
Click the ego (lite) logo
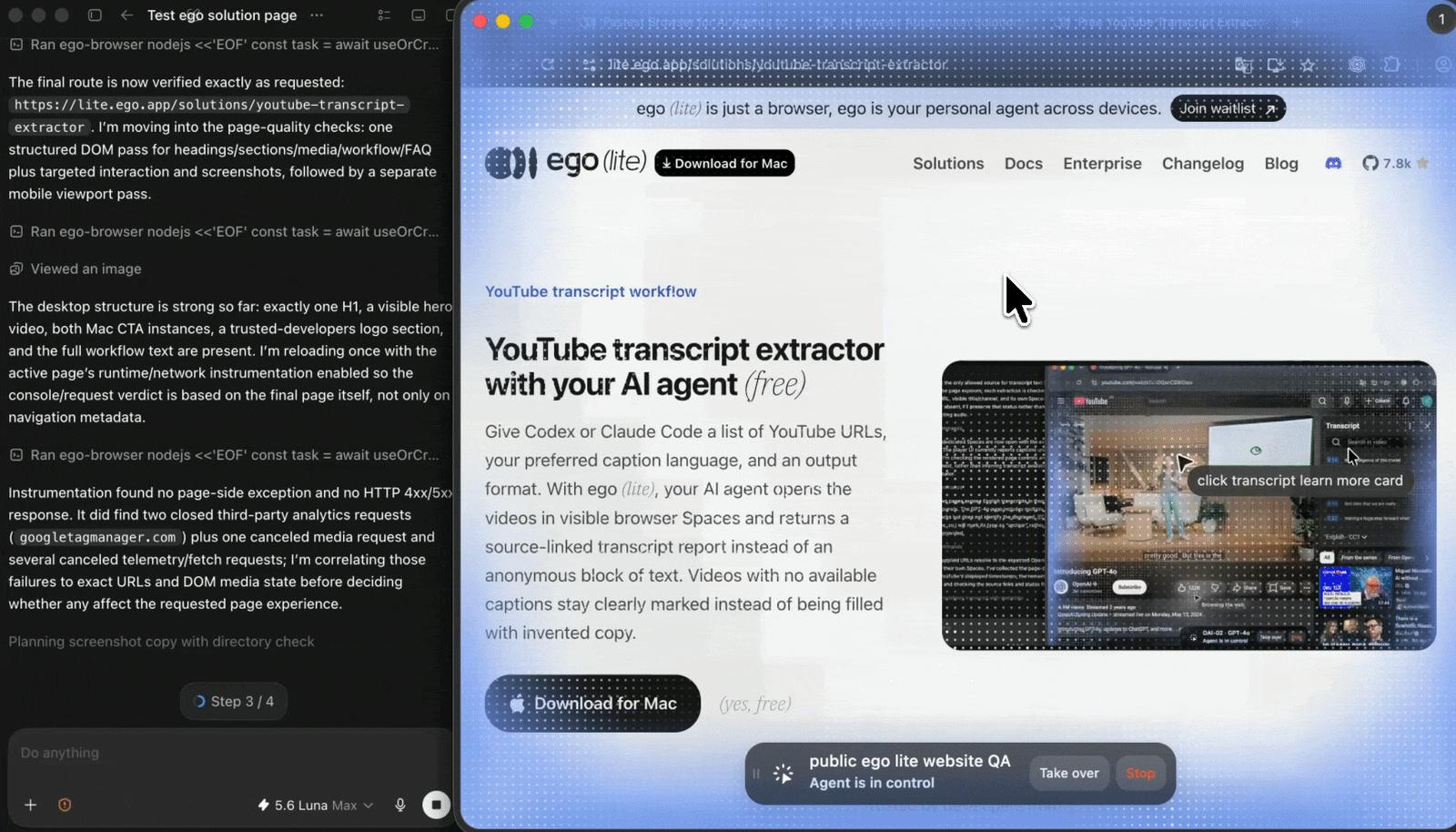(x=565, y=163)
